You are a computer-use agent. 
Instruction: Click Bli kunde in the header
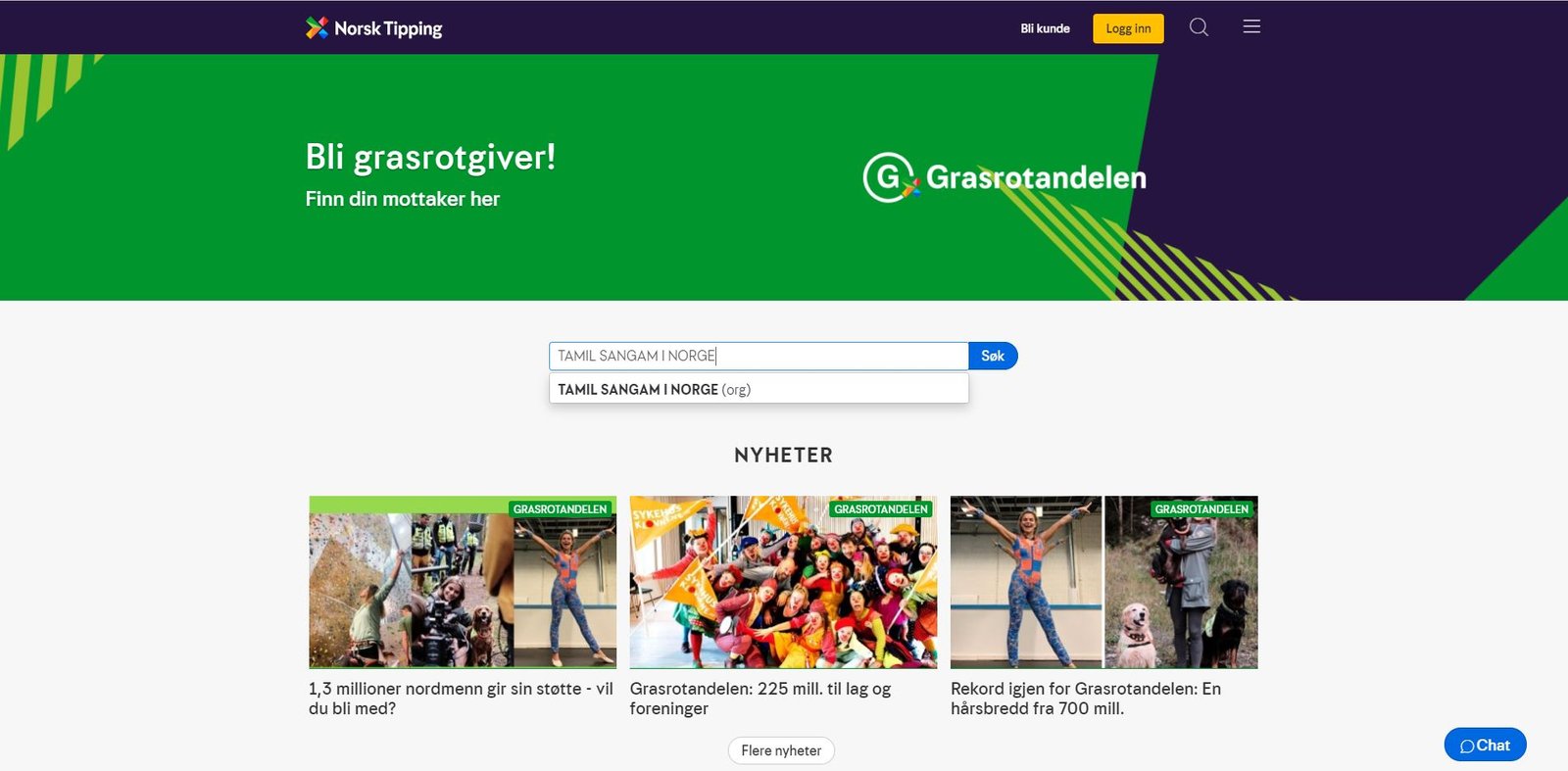tap(1045, 28)
